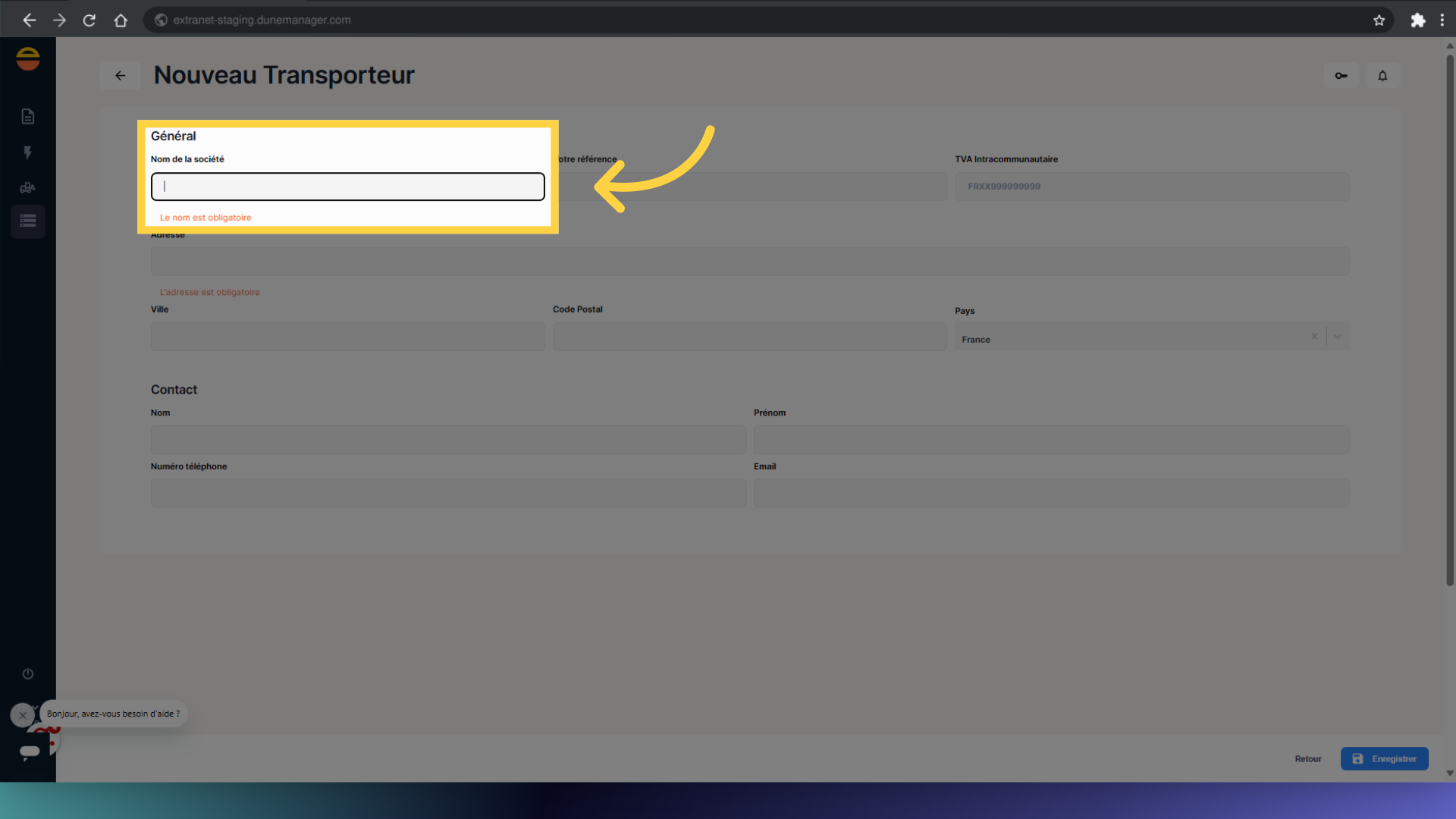Focus the Nom de la société field
Screen dimensions: 1456x819
click(347, 187)
